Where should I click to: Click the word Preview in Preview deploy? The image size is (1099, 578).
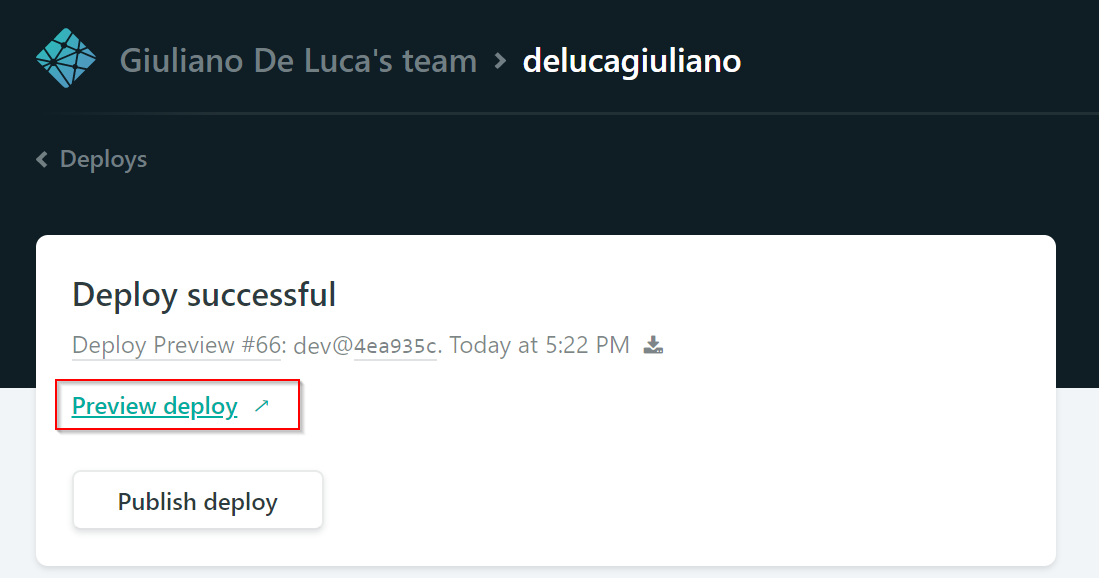click(x=114, y=406)
